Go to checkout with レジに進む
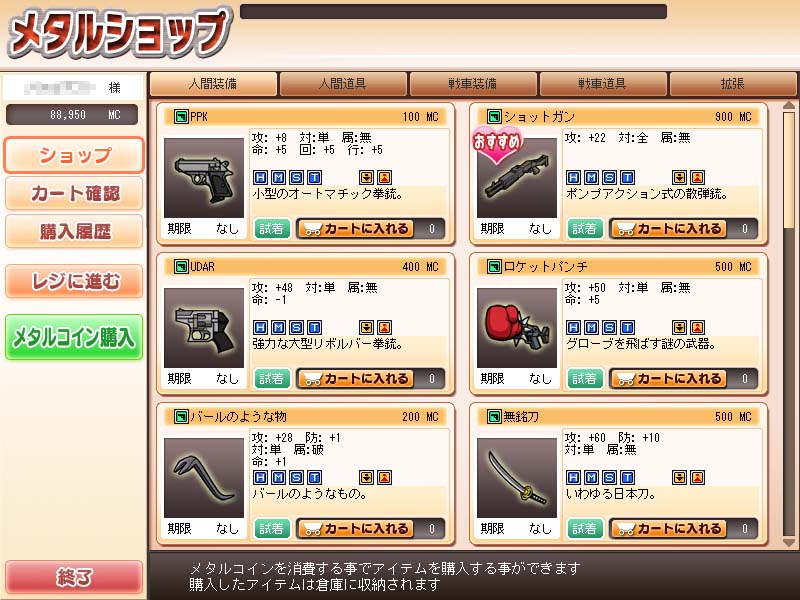The image size is (800, 600). [74, 281]
